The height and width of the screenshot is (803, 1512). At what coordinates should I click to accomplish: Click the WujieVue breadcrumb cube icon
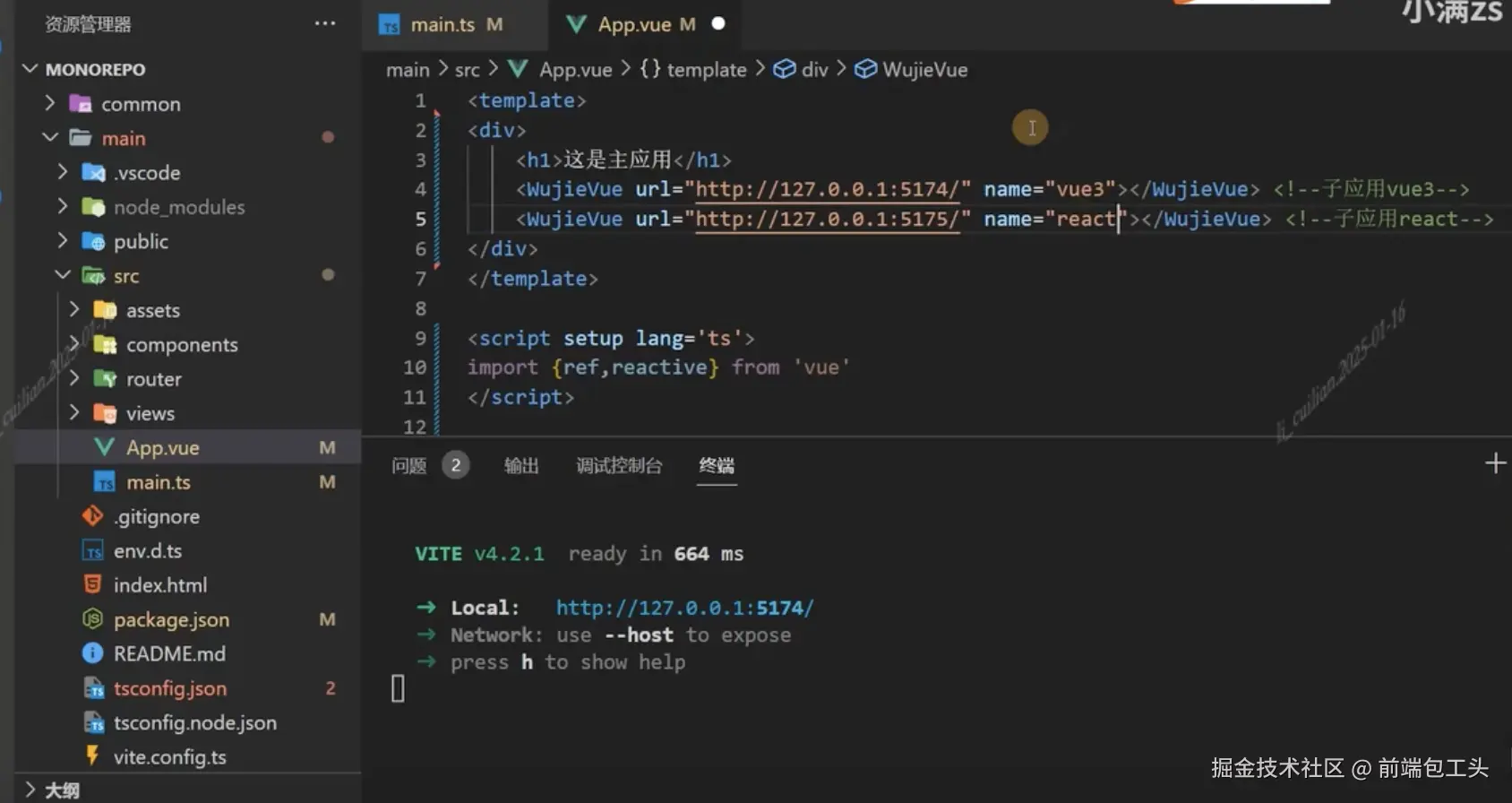[865, 69]
